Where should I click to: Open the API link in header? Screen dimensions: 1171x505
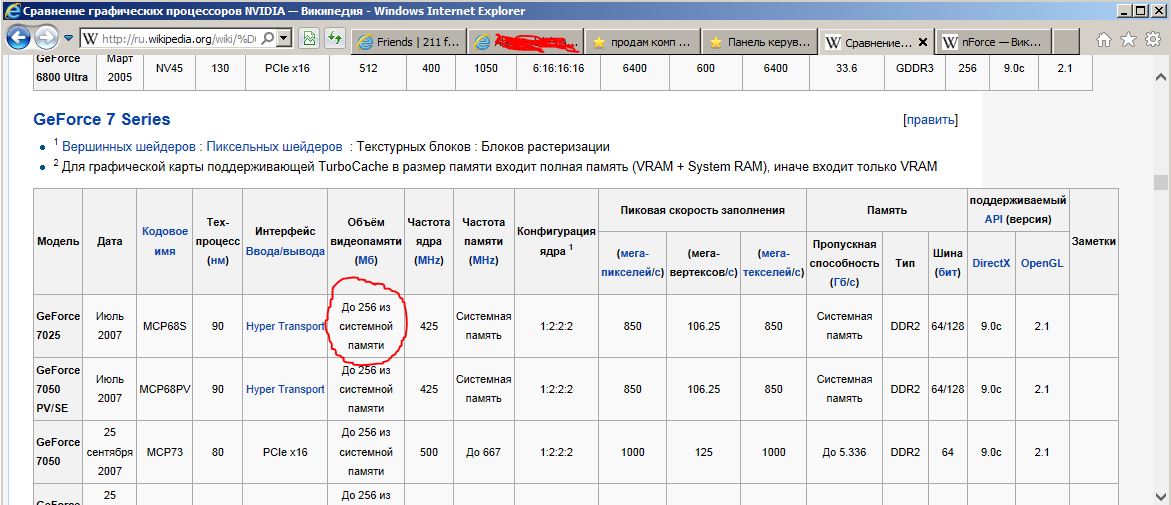coord(994,220)
